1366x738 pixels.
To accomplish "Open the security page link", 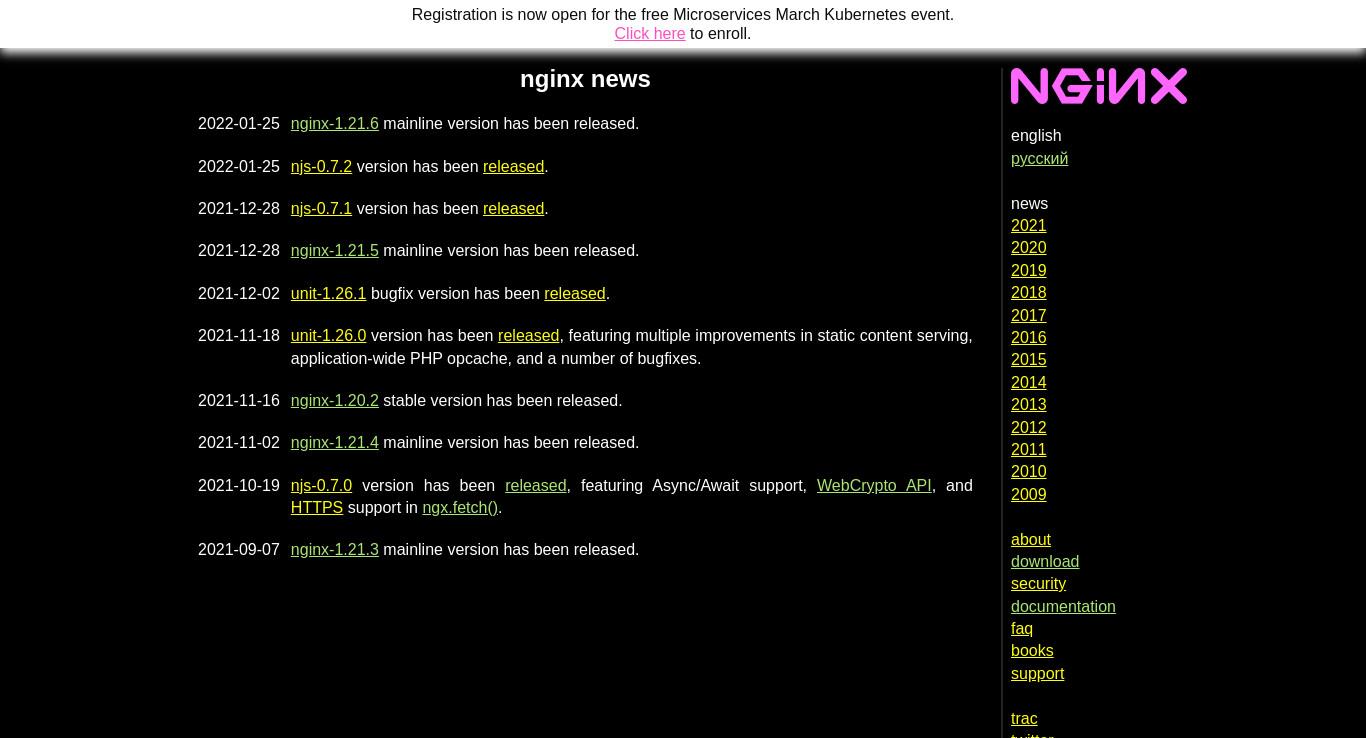I will (1038, 583).
